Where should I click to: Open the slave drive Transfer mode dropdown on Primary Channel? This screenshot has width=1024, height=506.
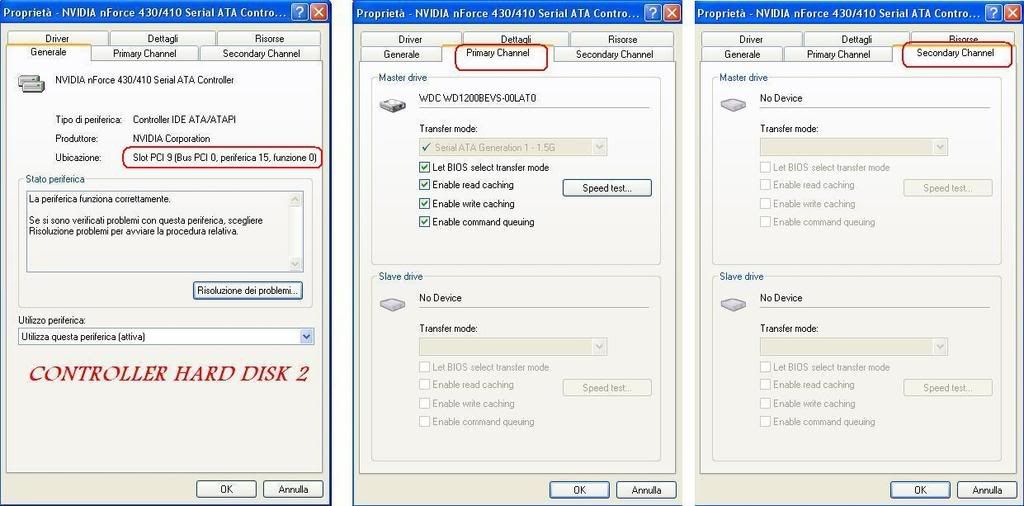pyautogui.click(x=599, y=347)
